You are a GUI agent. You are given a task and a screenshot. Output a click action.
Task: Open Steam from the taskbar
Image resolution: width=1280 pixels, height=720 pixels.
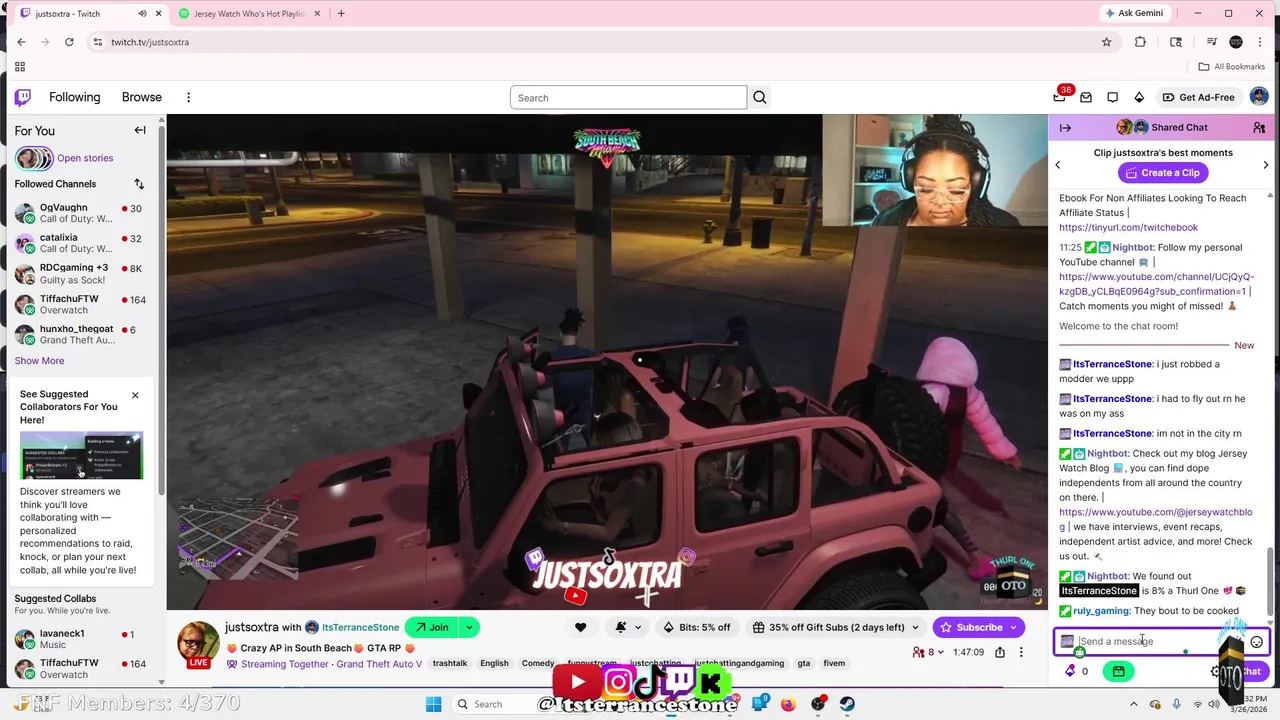(847, 704)
